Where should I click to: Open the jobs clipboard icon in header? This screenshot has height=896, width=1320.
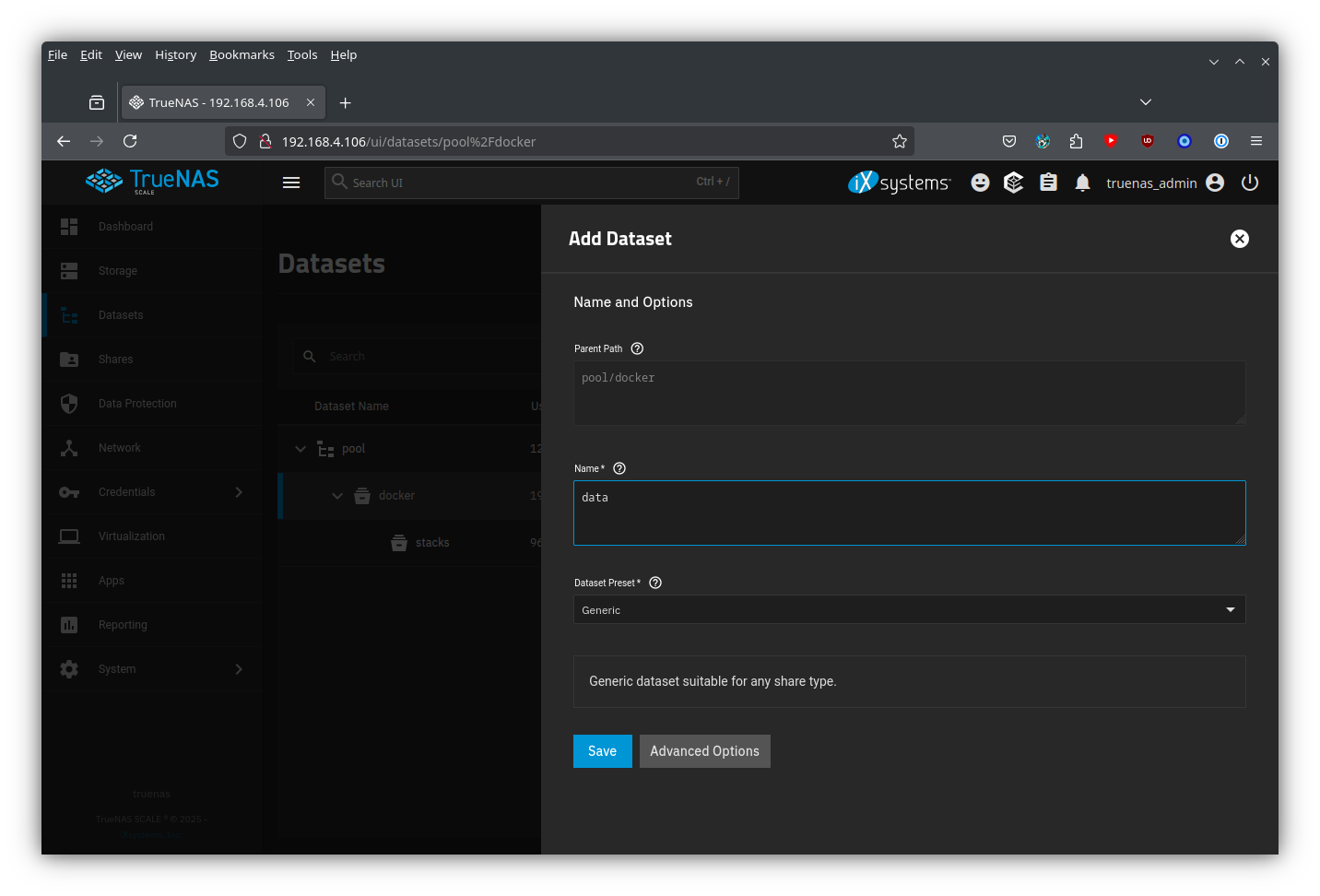point(1048,183)
